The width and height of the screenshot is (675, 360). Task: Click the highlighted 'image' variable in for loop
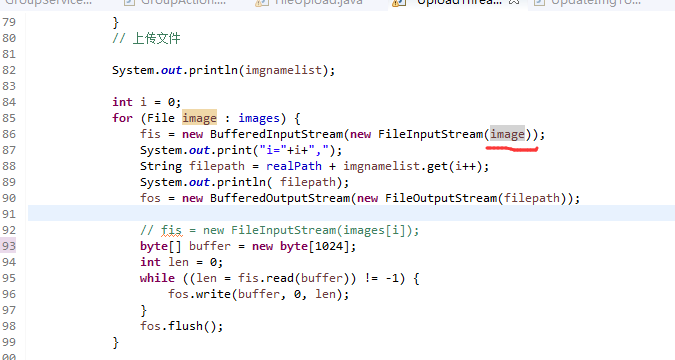[x=199, y=118]
